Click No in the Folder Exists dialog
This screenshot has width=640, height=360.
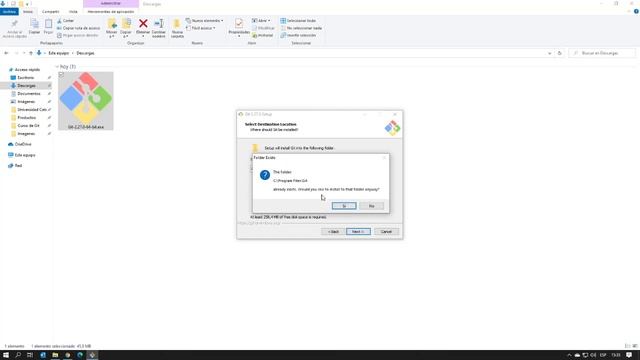(371, 206)
